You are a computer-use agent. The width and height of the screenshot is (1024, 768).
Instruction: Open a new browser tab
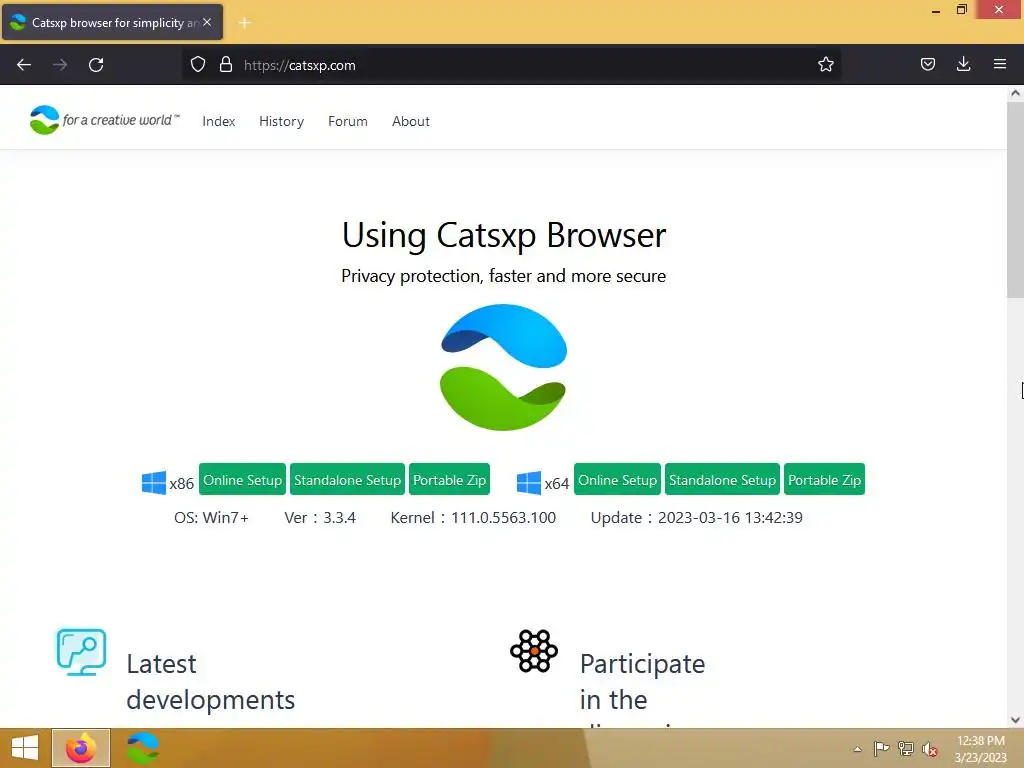click(244, 22)
